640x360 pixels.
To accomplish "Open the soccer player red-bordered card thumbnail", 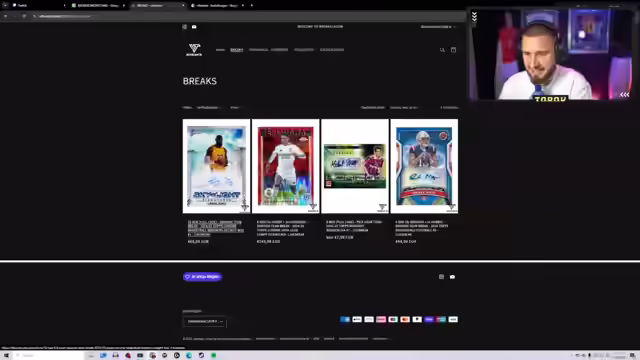I will coord(286,166).
